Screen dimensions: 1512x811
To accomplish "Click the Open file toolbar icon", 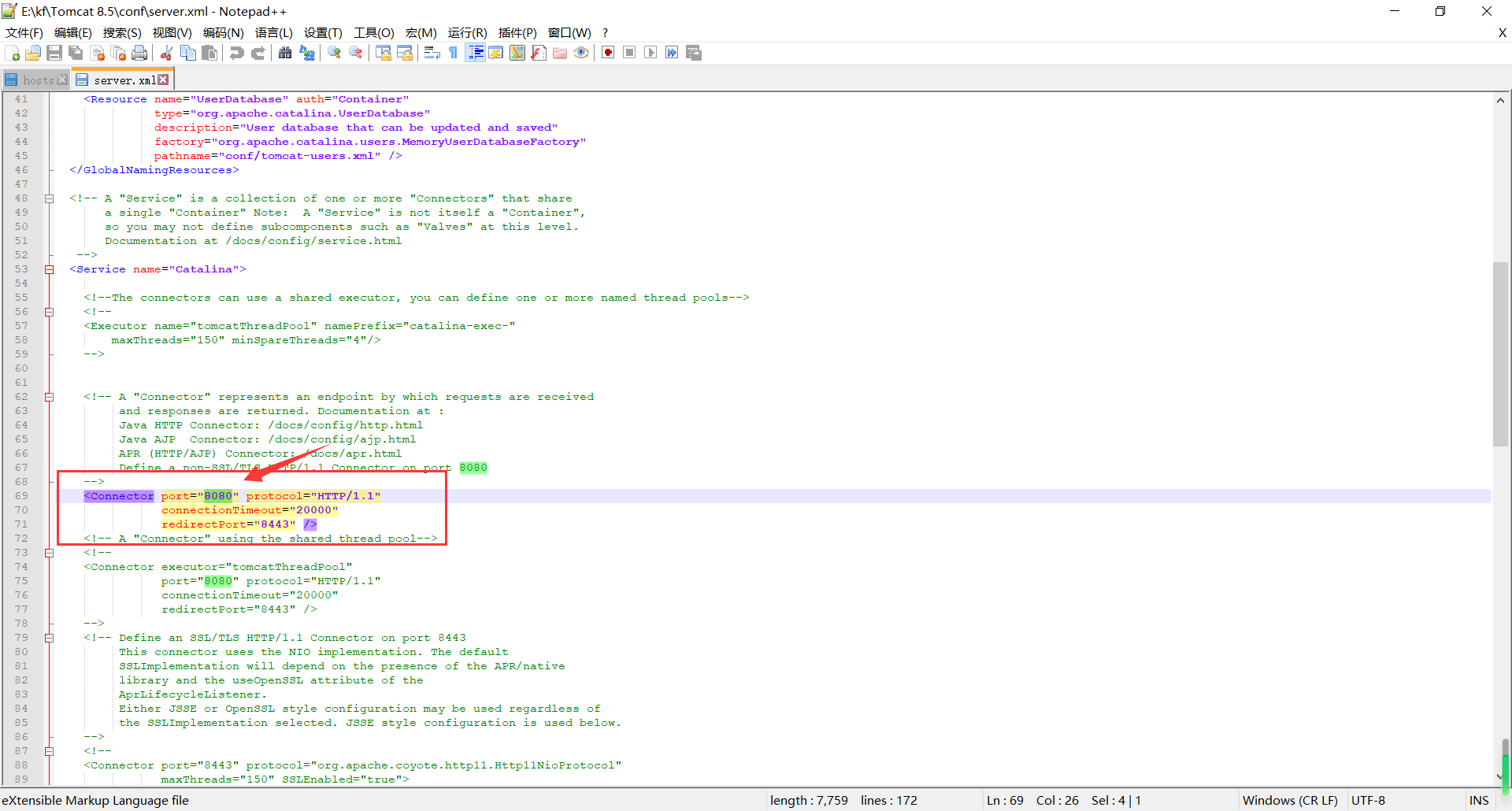I will click(x=33, y=53).
